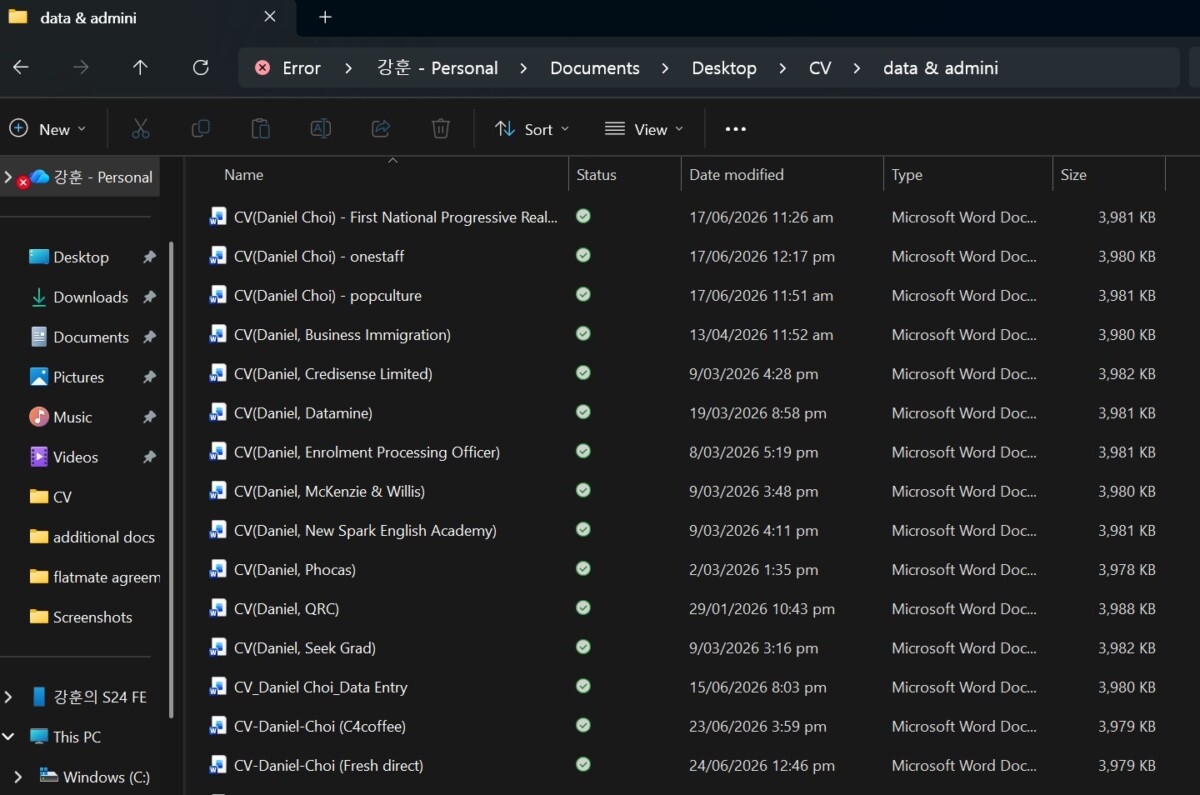Open Desktop in the sidebar

81,257
